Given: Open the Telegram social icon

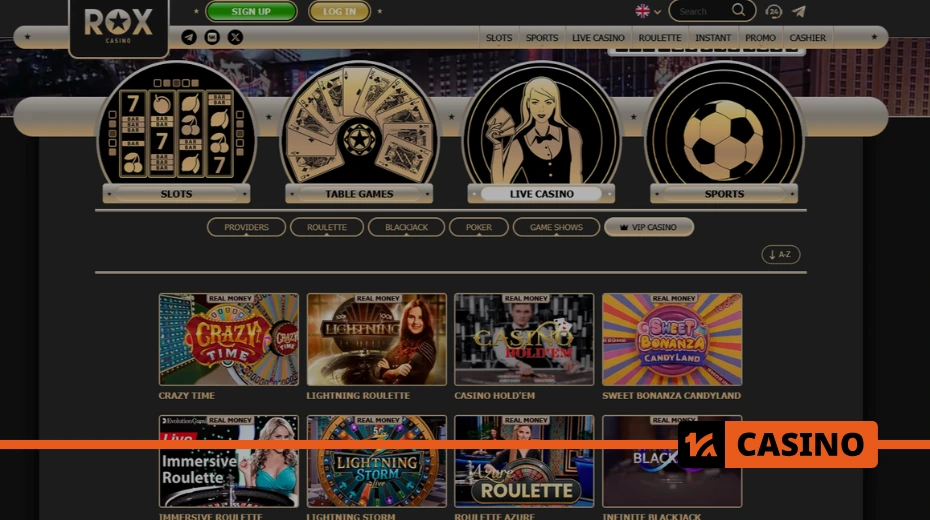Looking at the screenshot, I should click(x=189, y=37).
